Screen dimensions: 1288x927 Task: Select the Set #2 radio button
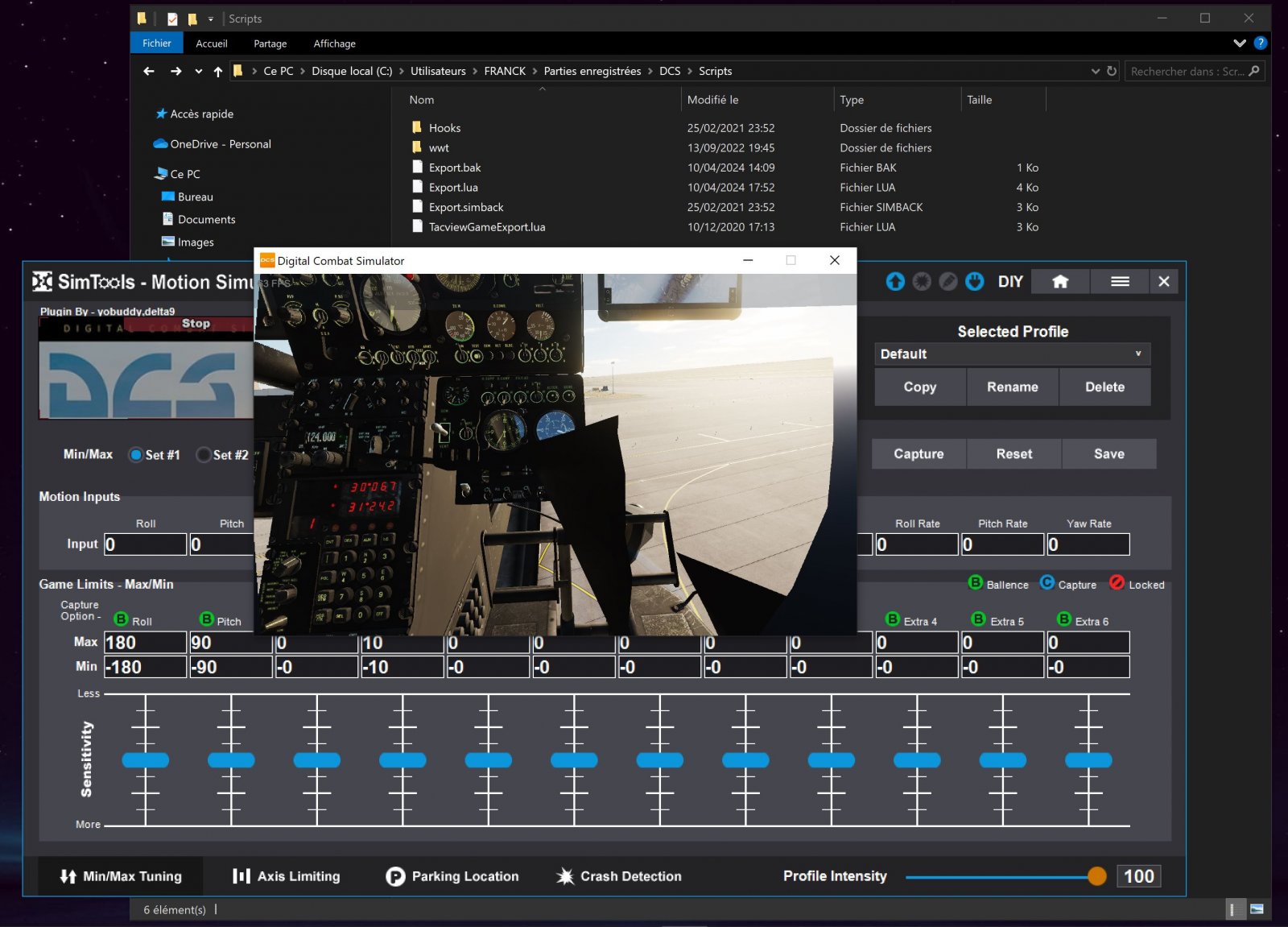coord(204,455)
